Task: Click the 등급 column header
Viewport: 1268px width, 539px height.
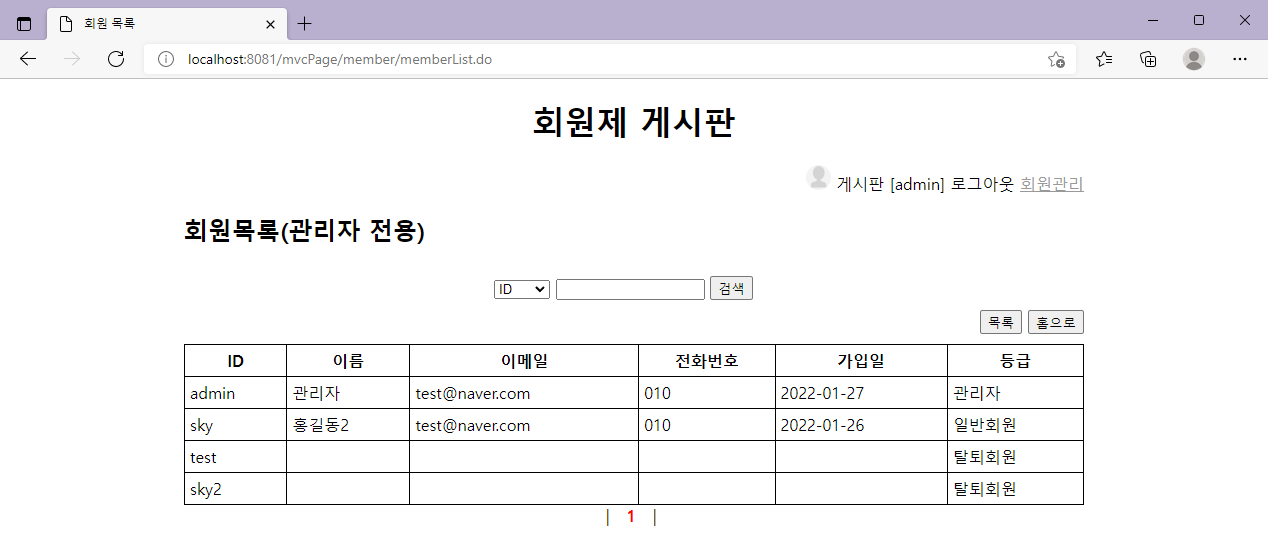Action: point(1015,361)
